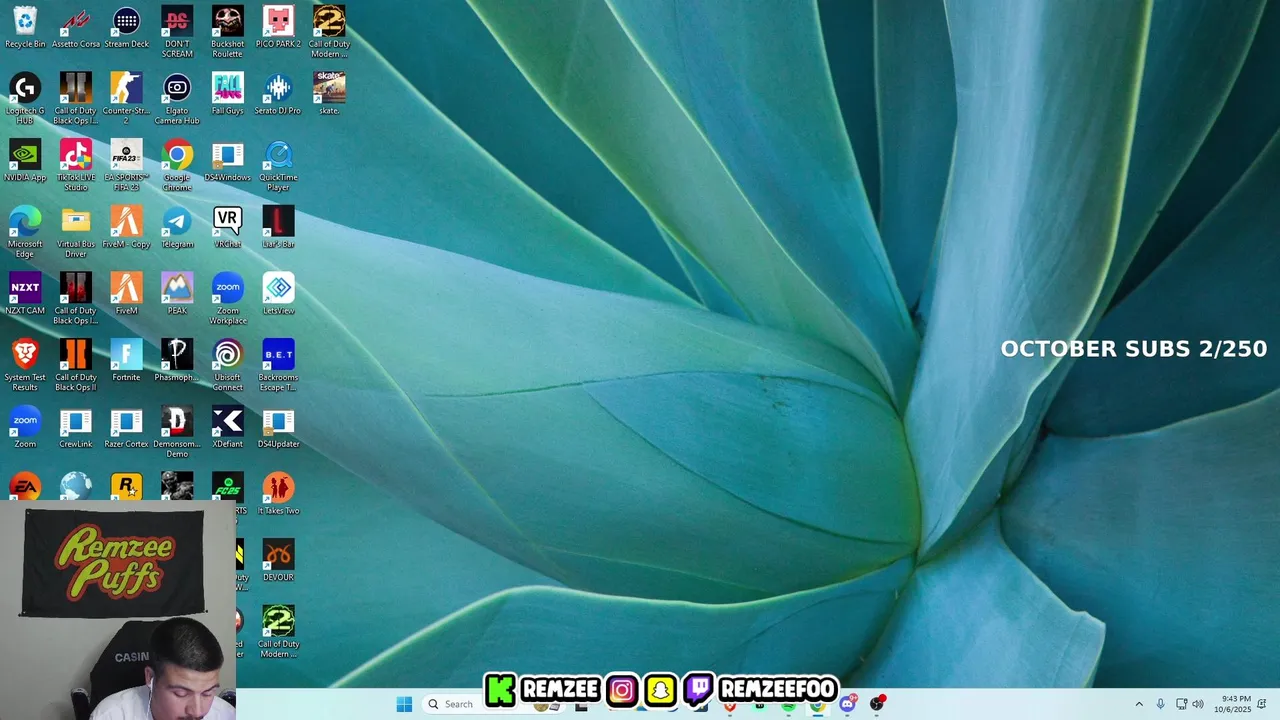Open EA SPORTS FIFA 23 icon
This screenshot has width=1280, height=720.
[127, 165]
